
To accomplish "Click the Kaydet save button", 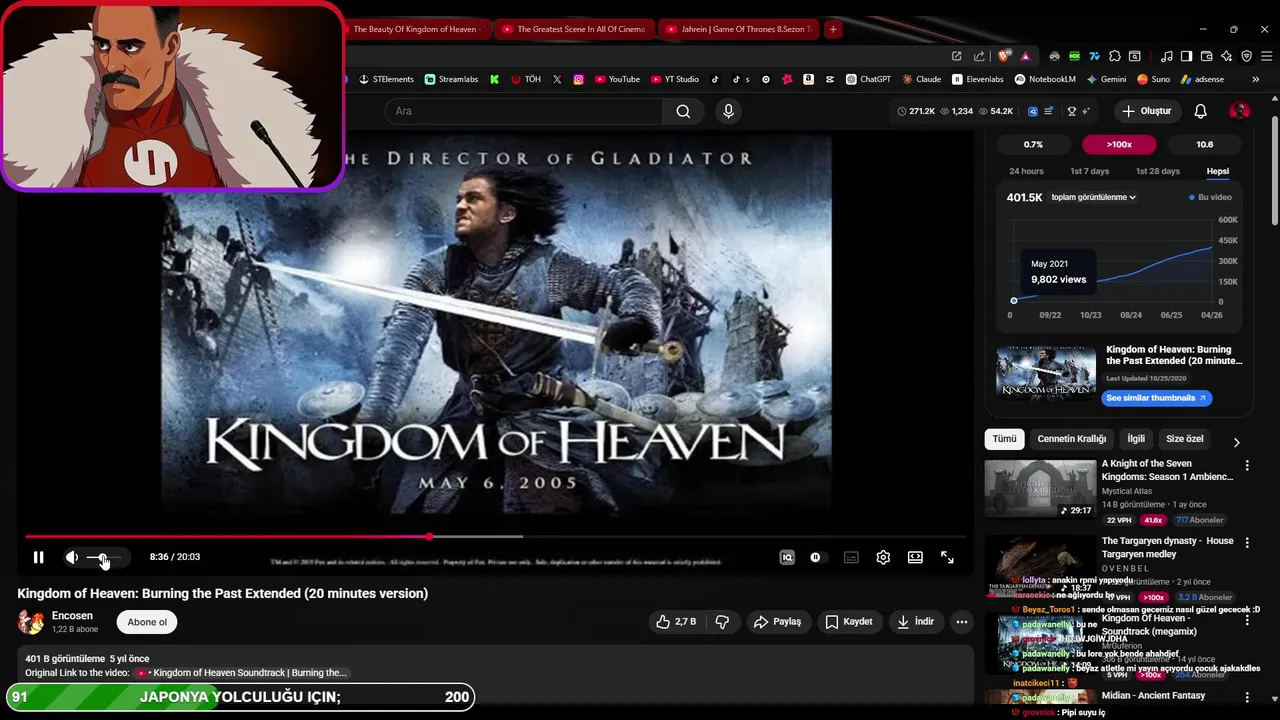I will click(849, 622).
